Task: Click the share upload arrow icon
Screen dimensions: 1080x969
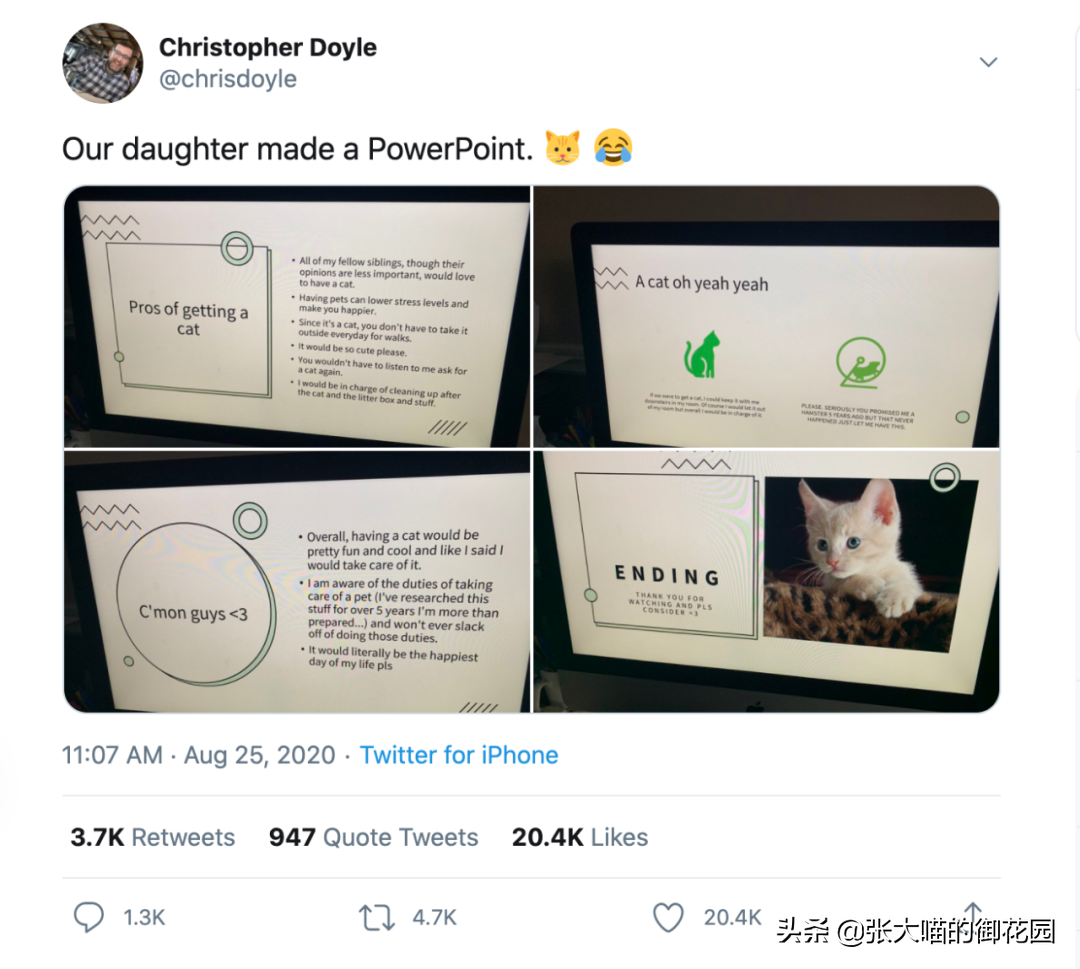Action: pyautogui.click(x=973, y=913)
